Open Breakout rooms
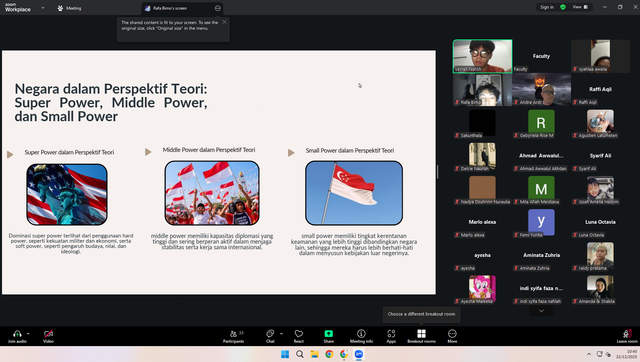Image resolution: width=640 pixels, height=362 pixels. point(422,336)
